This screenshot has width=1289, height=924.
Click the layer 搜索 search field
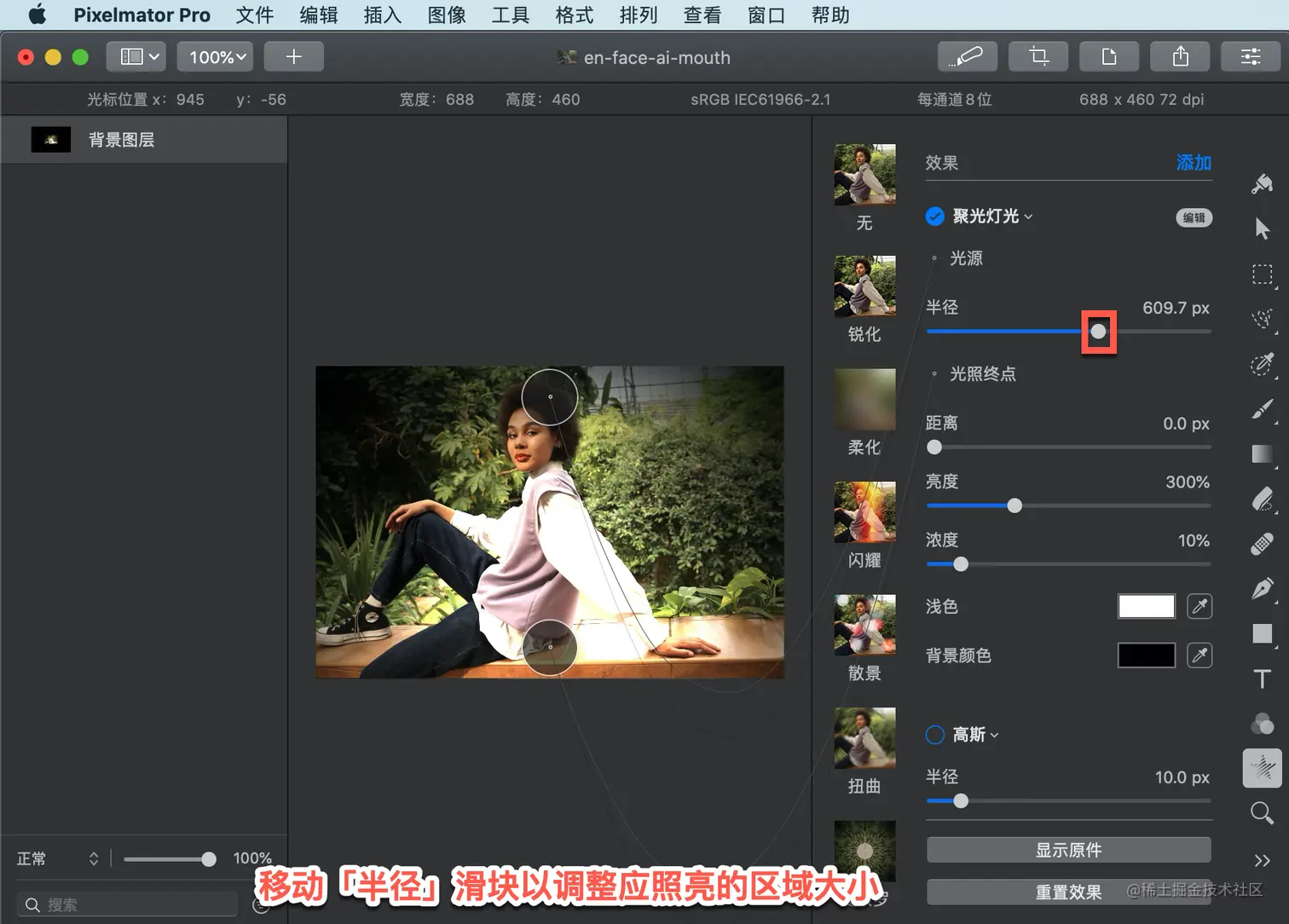[129, 904]
